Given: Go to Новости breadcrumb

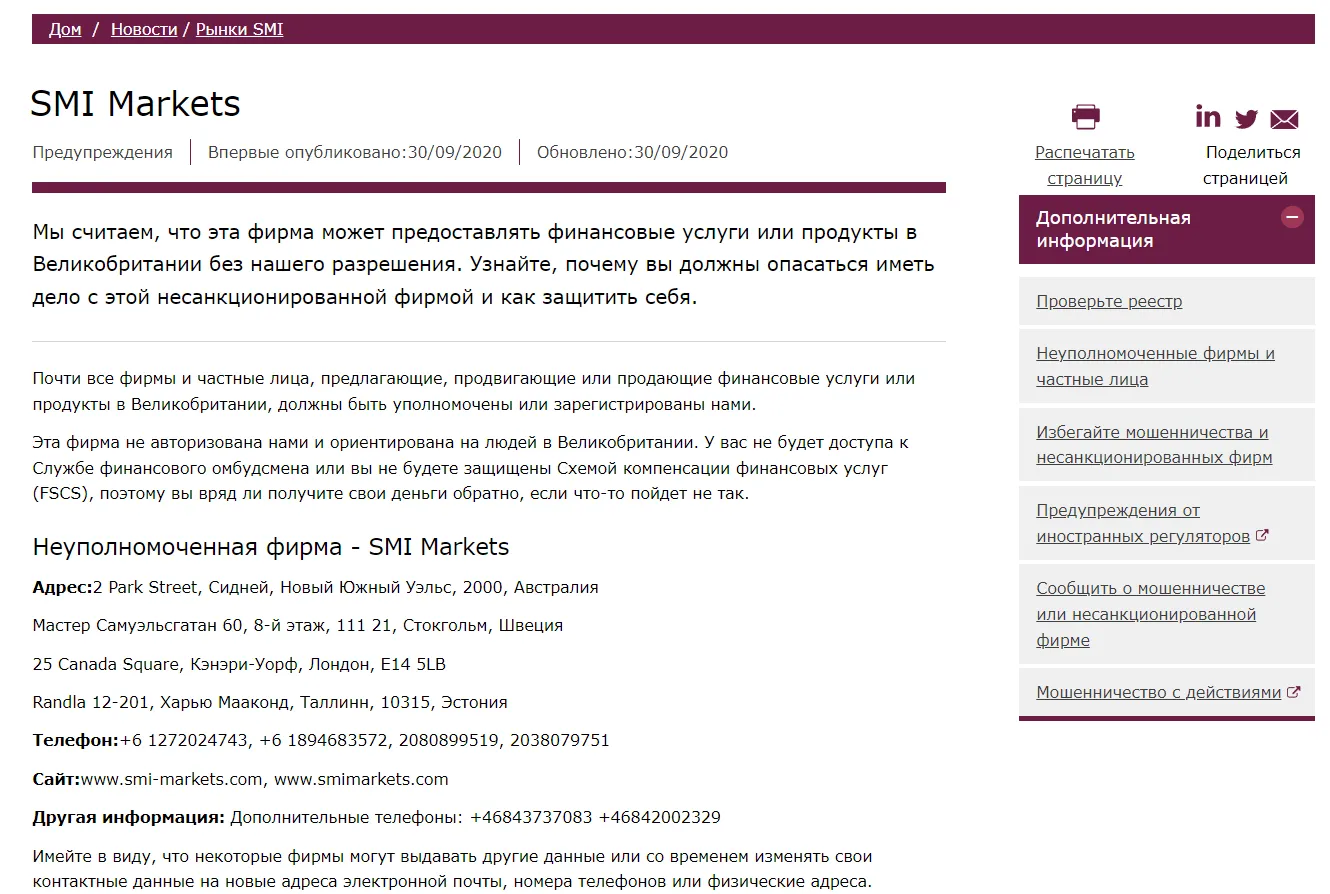Looking at the screenshot, I should 144,29.
